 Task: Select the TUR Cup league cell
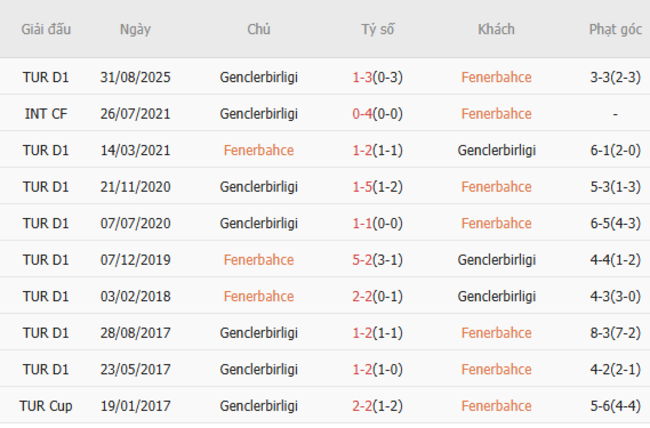click(x=46, y=406)
